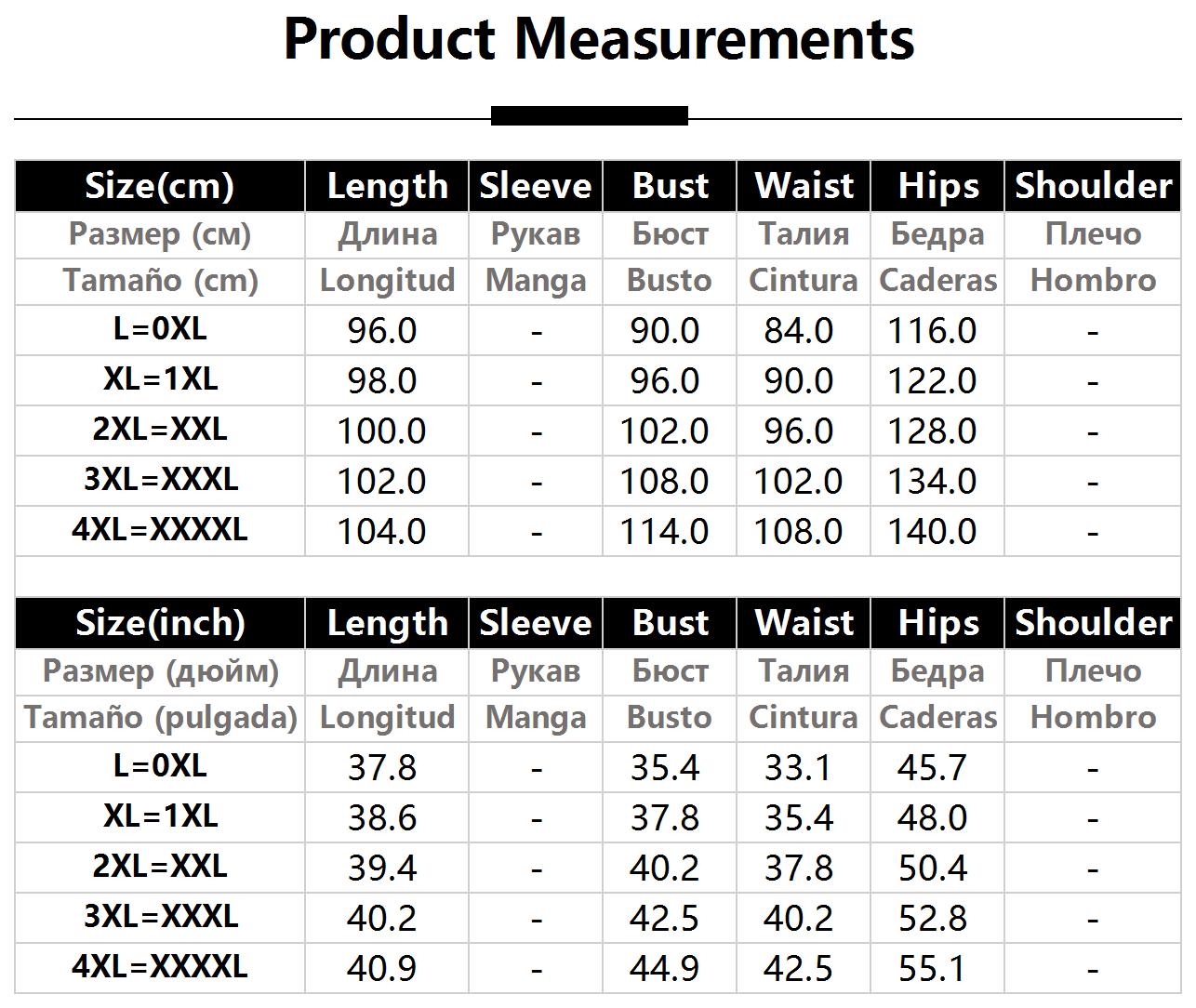
Task: Click the 140.0 hips value
Action: pyautogui.click(x=932, y=532)
